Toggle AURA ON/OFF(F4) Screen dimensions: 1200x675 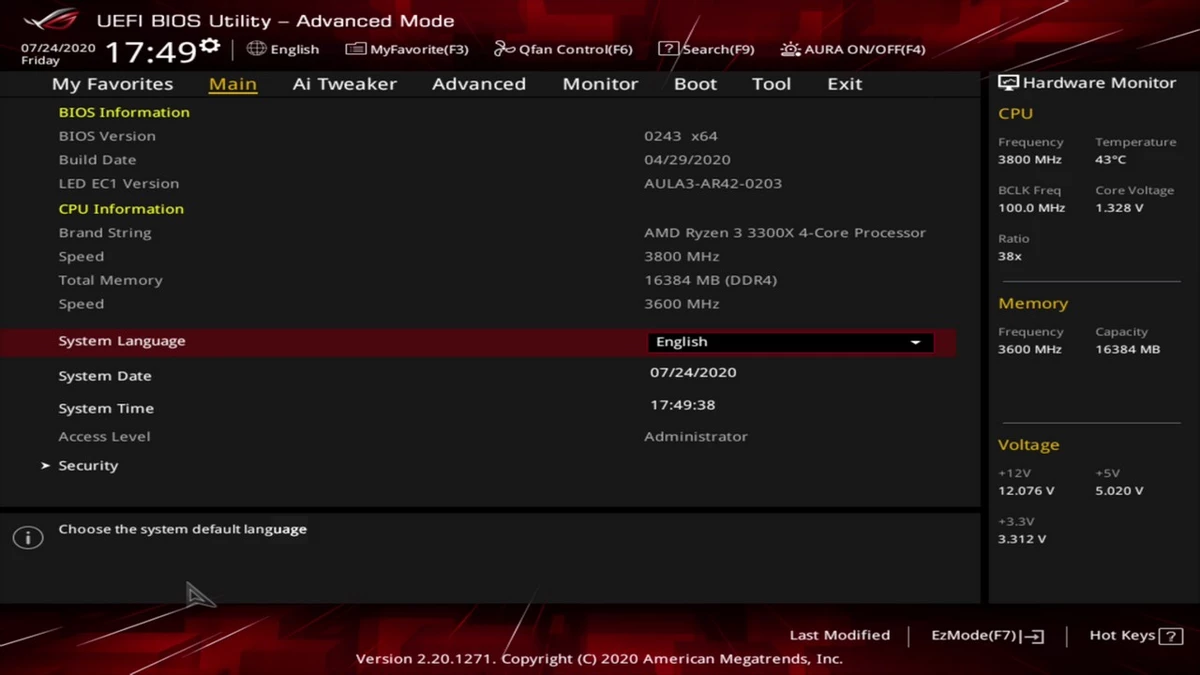(x=865, y=49)
